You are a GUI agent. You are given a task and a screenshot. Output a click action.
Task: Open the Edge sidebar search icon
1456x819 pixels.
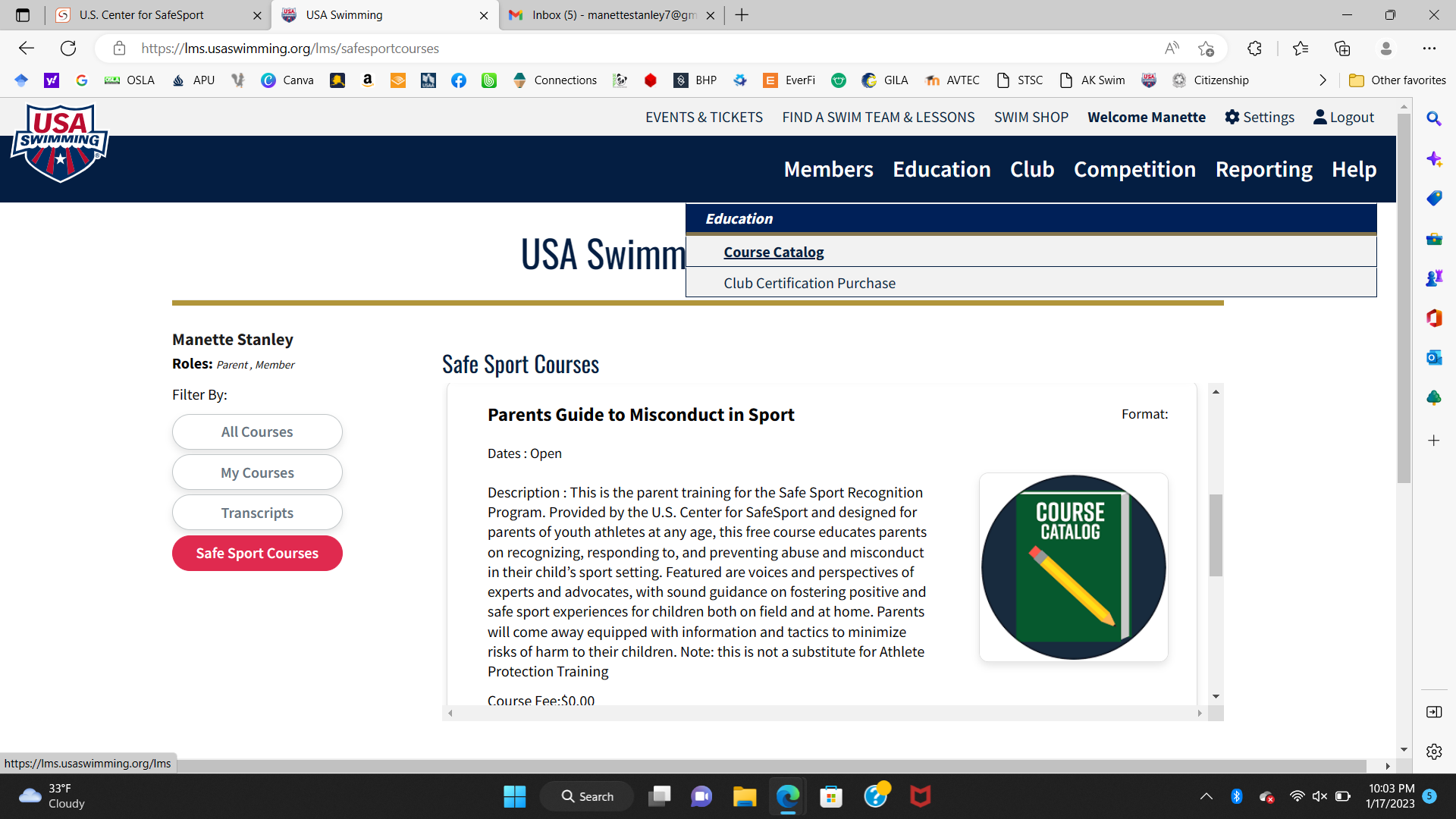click(1433, 119)
